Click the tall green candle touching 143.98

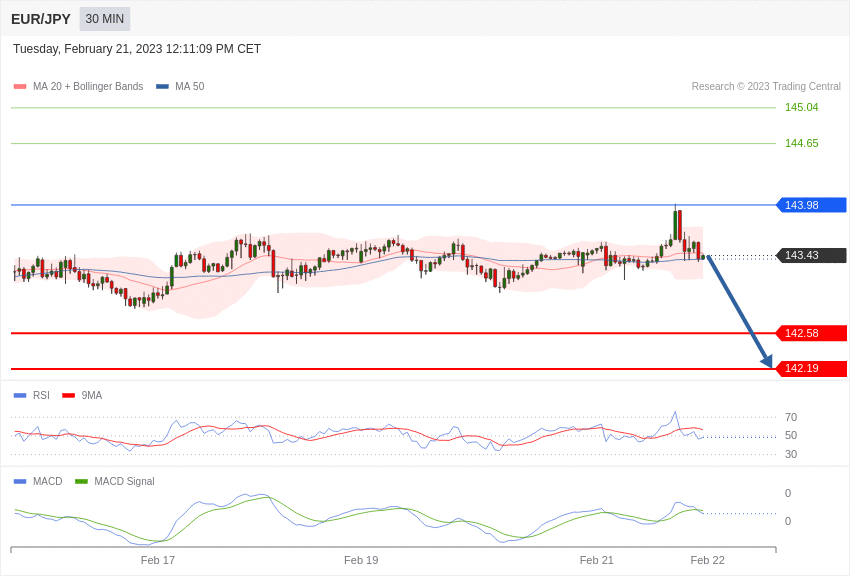click(x=675, y=224)
